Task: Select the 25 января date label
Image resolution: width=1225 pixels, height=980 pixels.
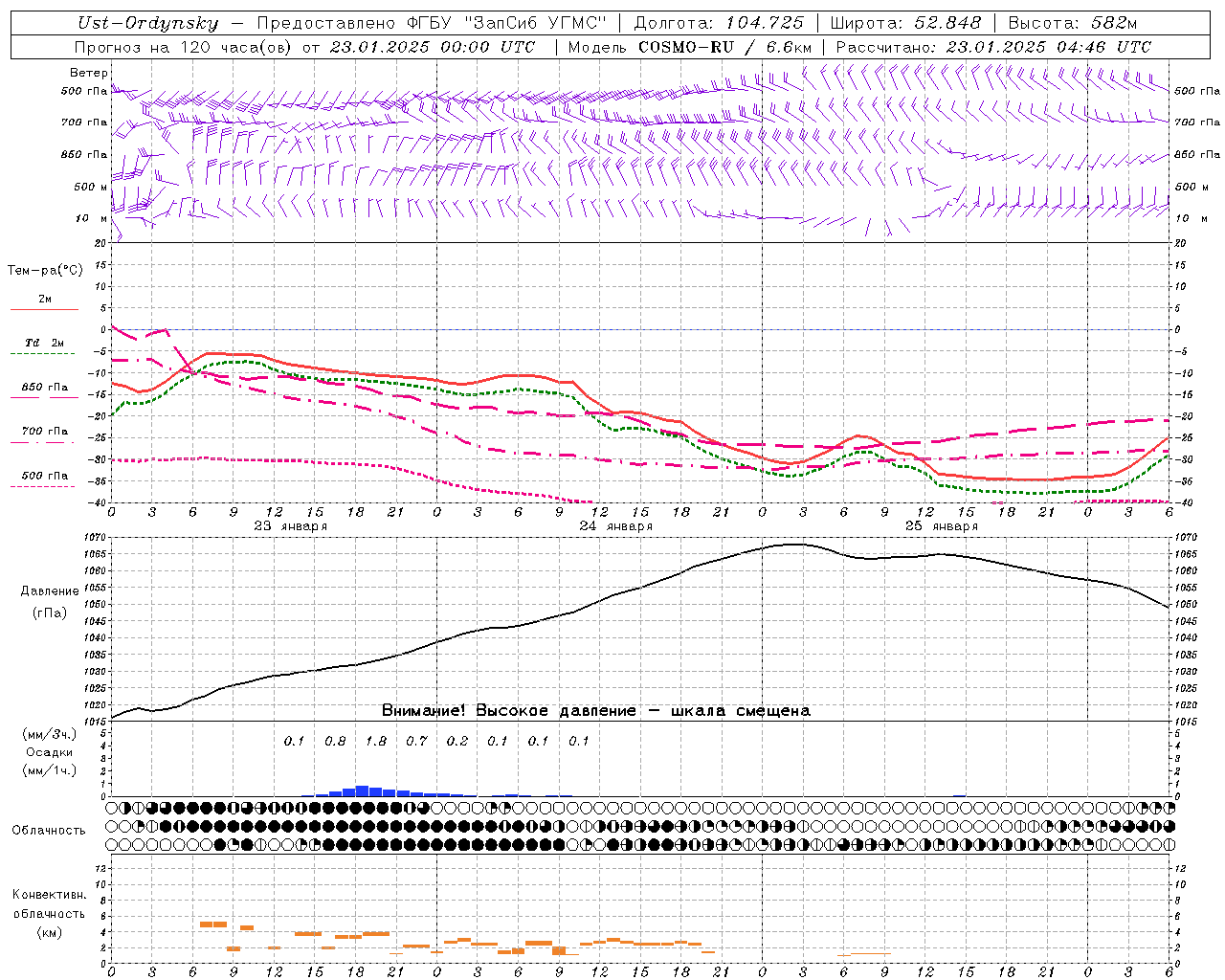Action: click(941, 525)
